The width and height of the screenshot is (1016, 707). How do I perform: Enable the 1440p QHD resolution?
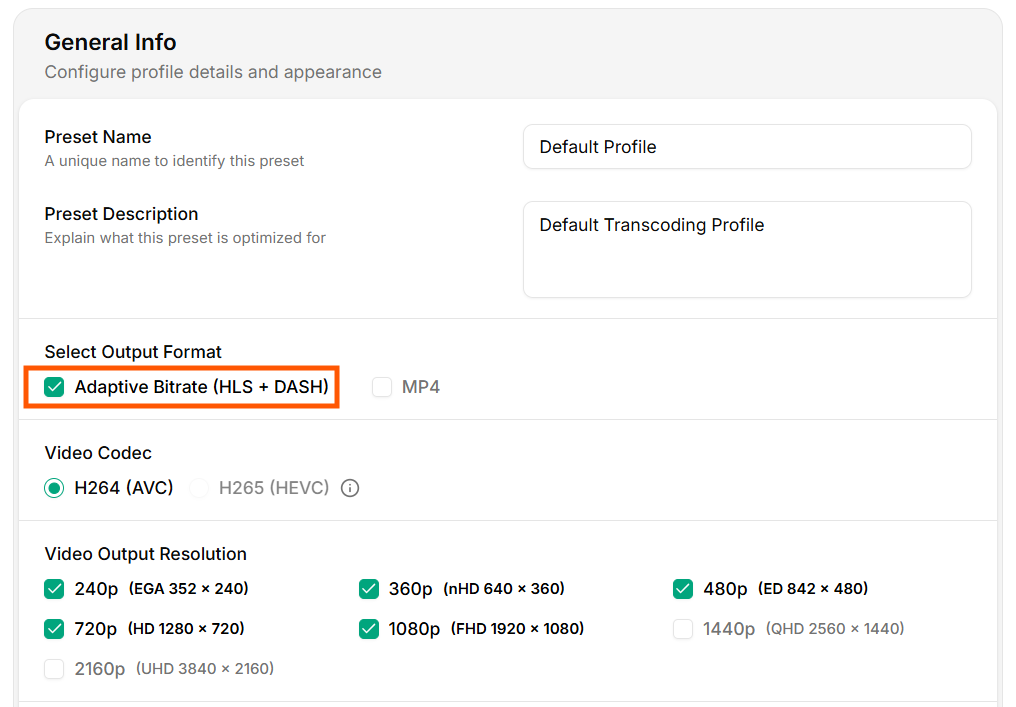pyautogui.click(x=683, y=628)
